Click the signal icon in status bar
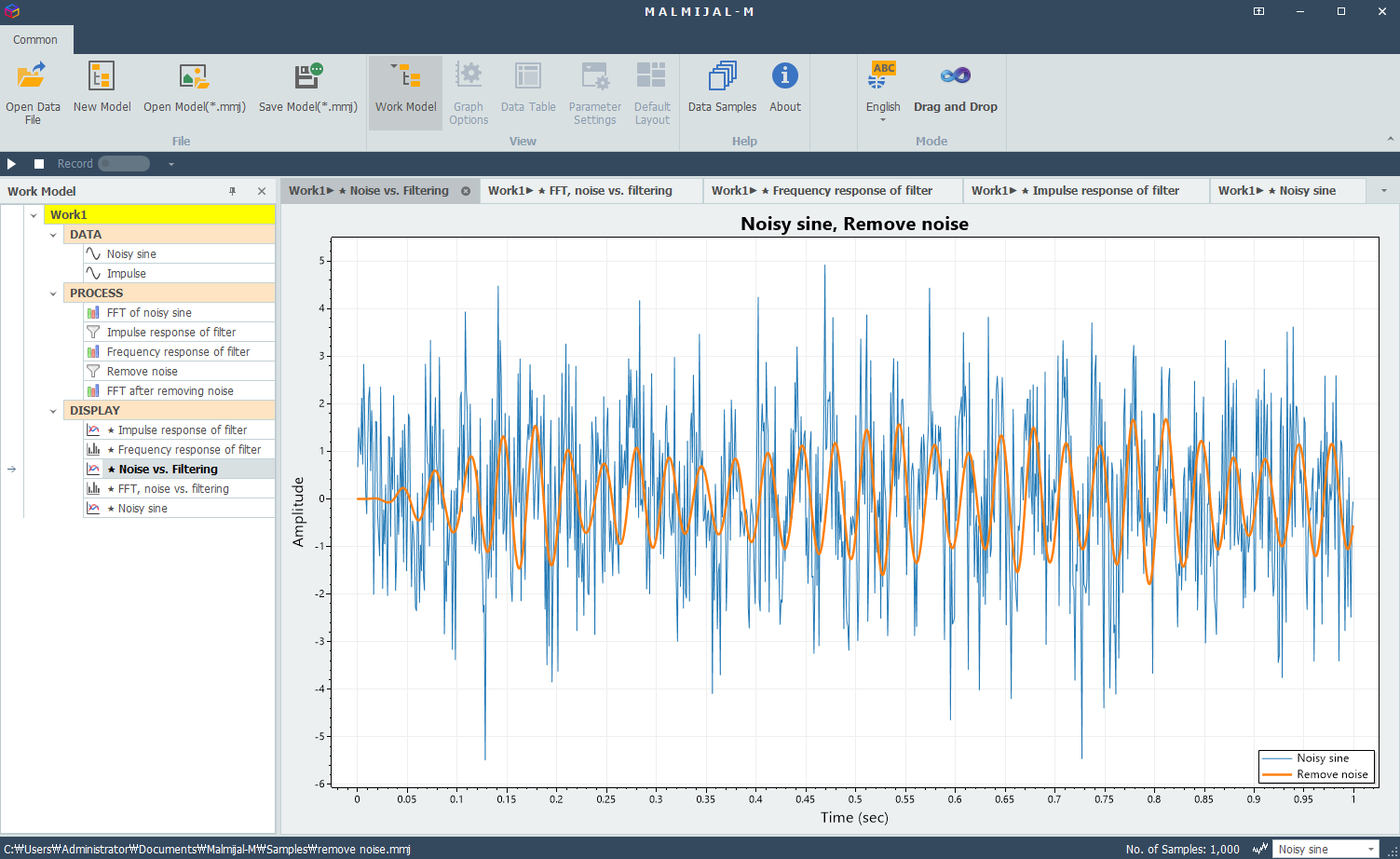 click(1259, 849)
